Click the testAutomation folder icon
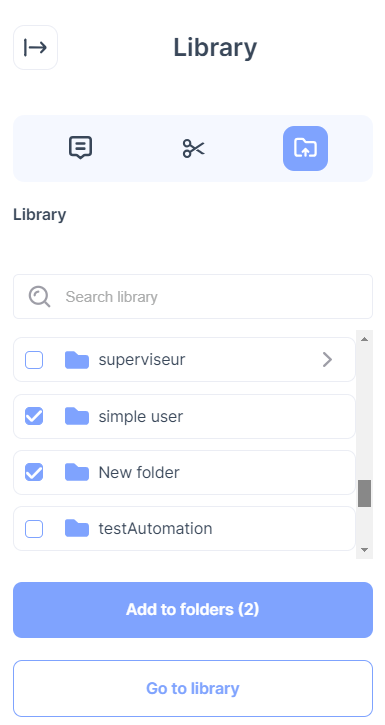 [77, 528]
